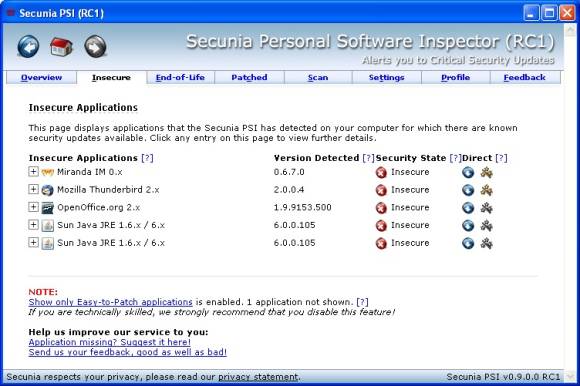Expand the Miranda IM 0.x entry
580x386 pixels.
click(33, 172)
